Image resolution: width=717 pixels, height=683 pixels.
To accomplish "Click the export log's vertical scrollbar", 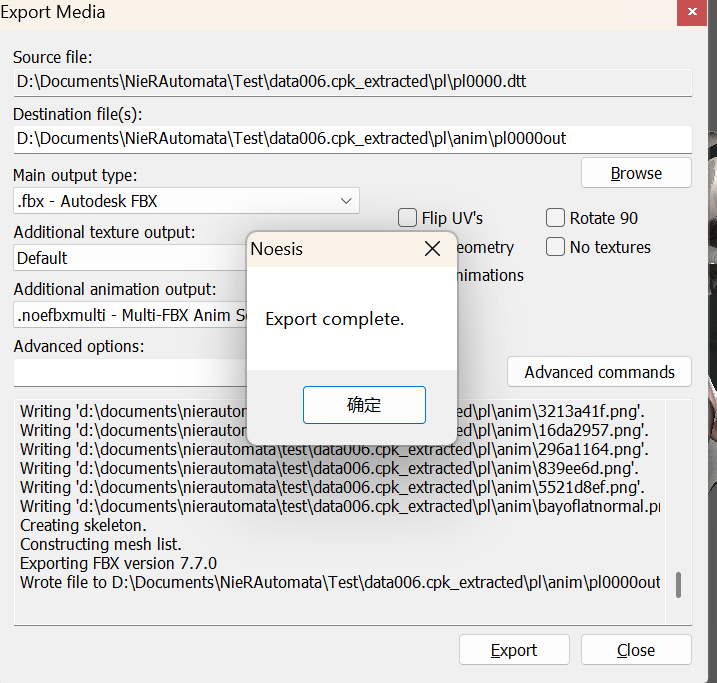I will (x=679, y=584).
